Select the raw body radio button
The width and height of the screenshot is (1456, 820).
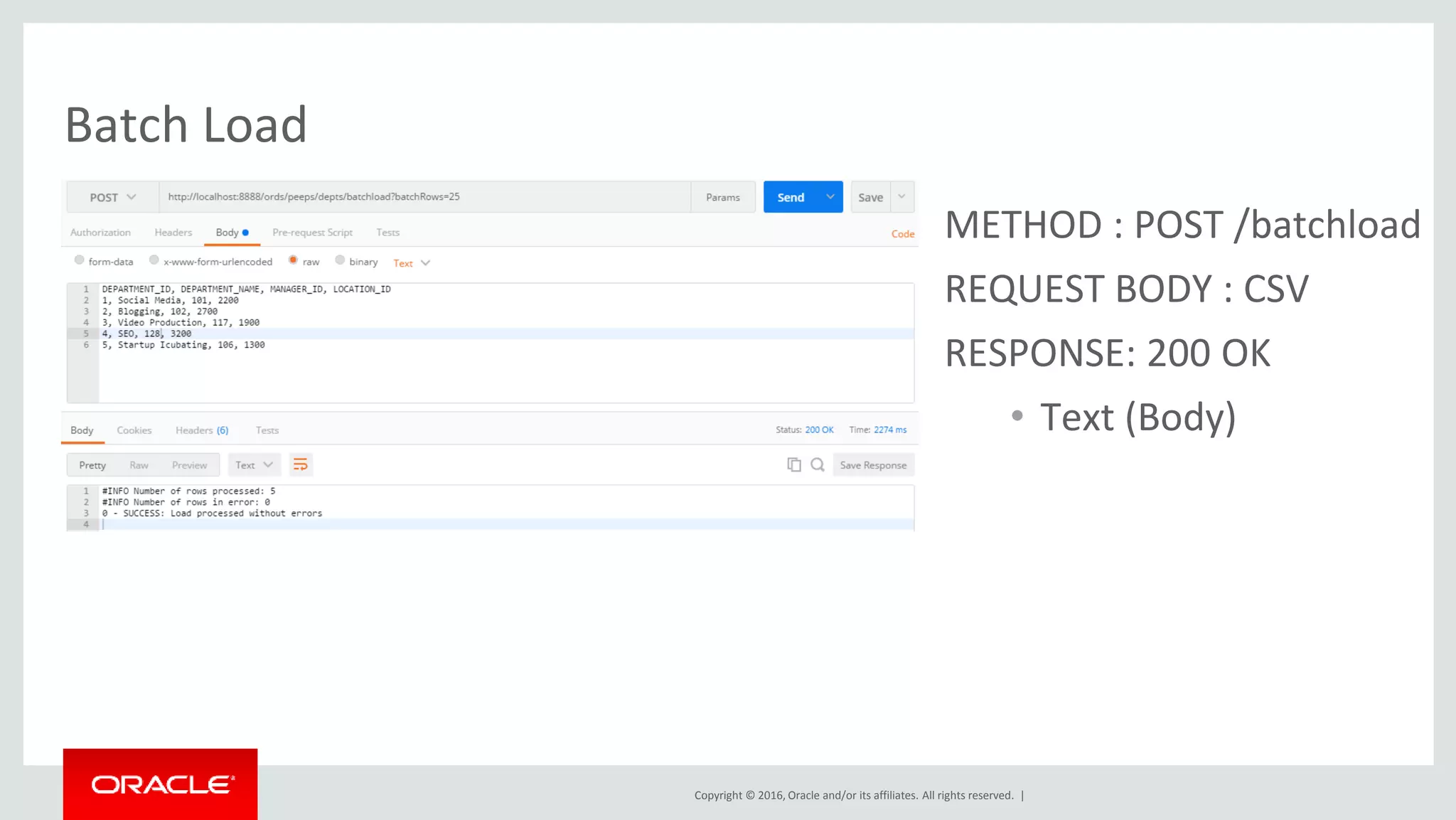click(293, 260)
